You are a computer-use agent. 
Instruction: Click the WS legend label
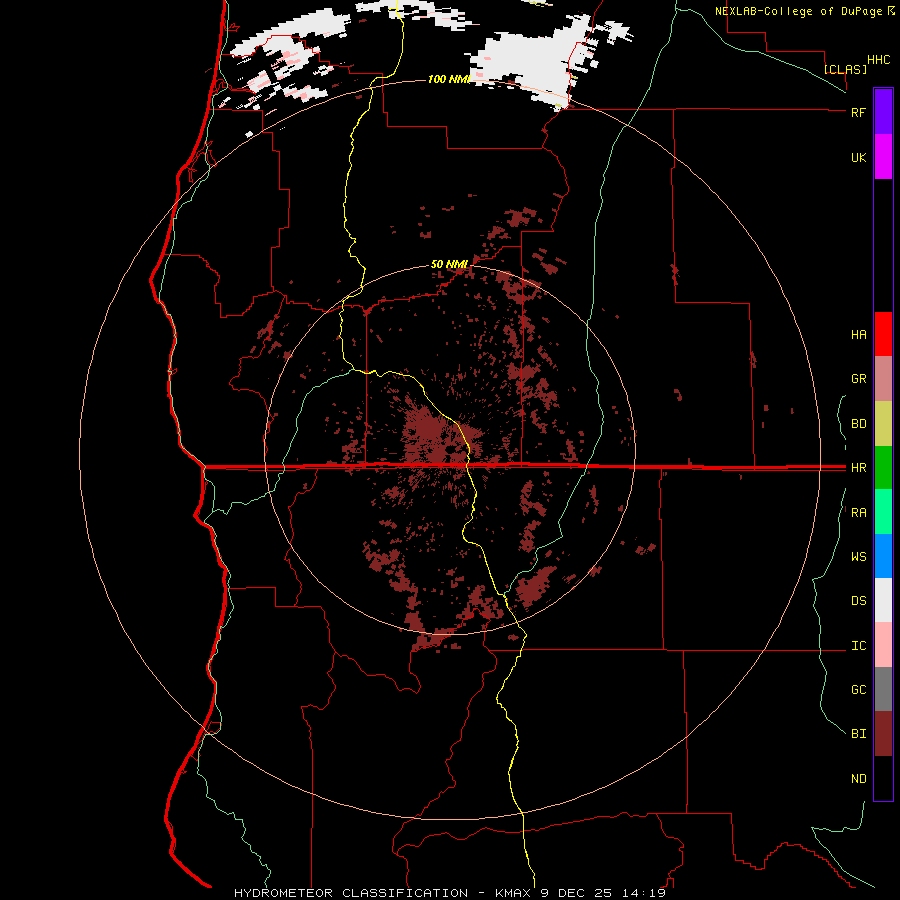[858, 557]
